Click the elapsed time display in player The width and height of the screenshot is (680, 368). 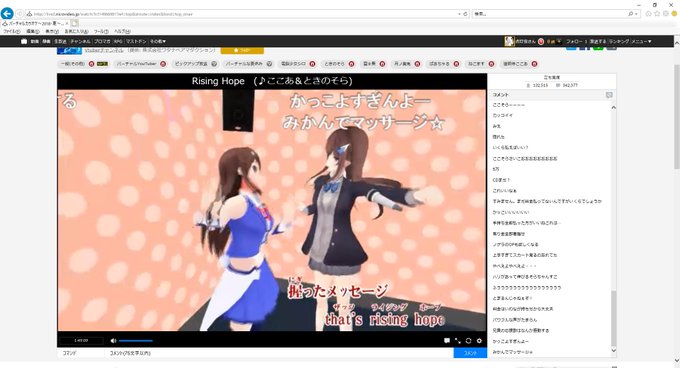coord(81,341)
